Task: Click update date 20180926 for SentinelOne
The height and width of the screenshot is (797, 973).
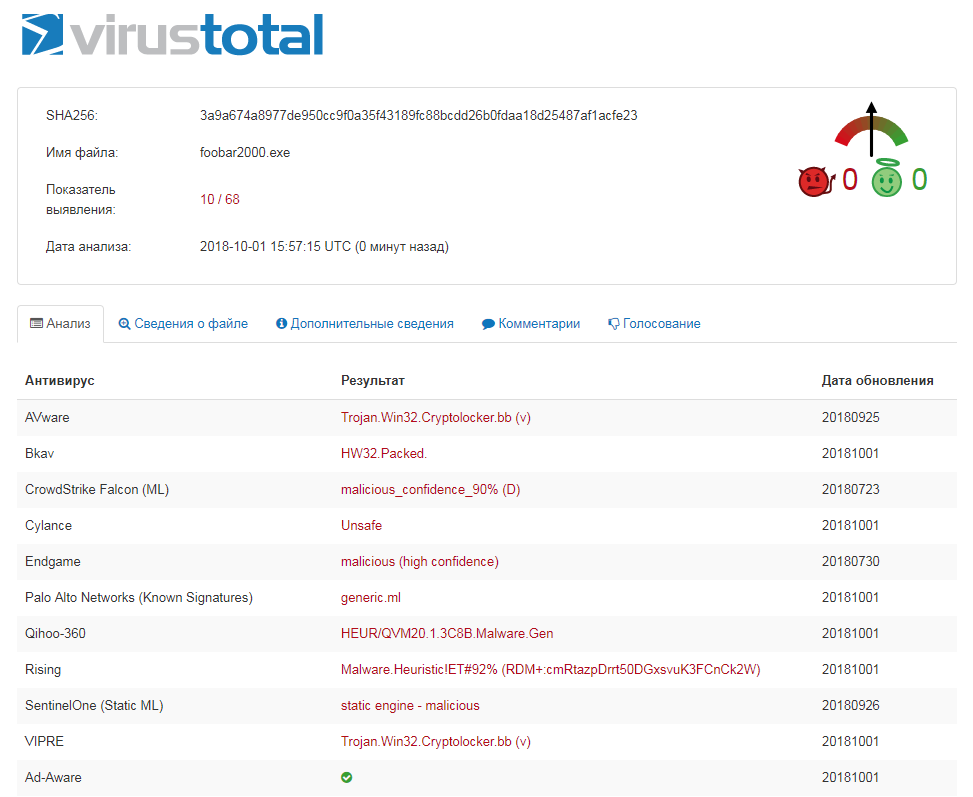Action: point(851,705)
